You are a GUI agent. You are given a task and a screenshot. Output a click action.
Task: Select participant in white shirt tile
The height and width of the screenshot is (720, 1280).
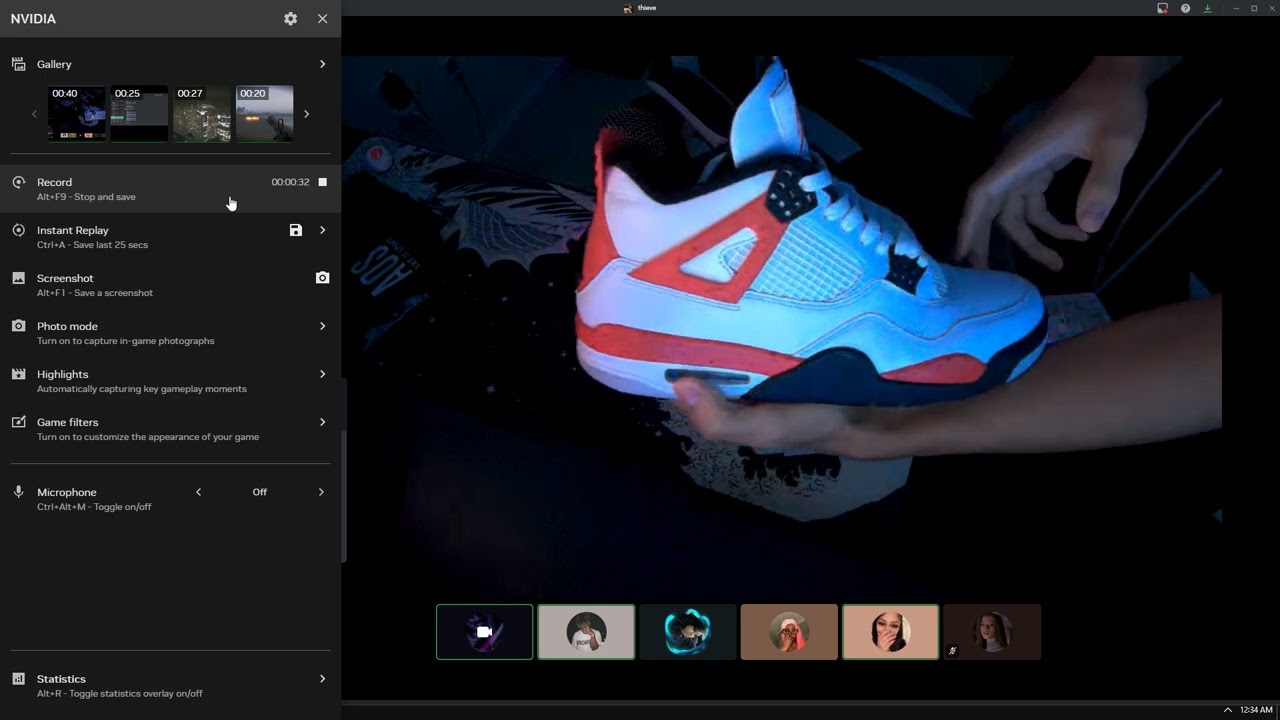click(x=586, y=632)
